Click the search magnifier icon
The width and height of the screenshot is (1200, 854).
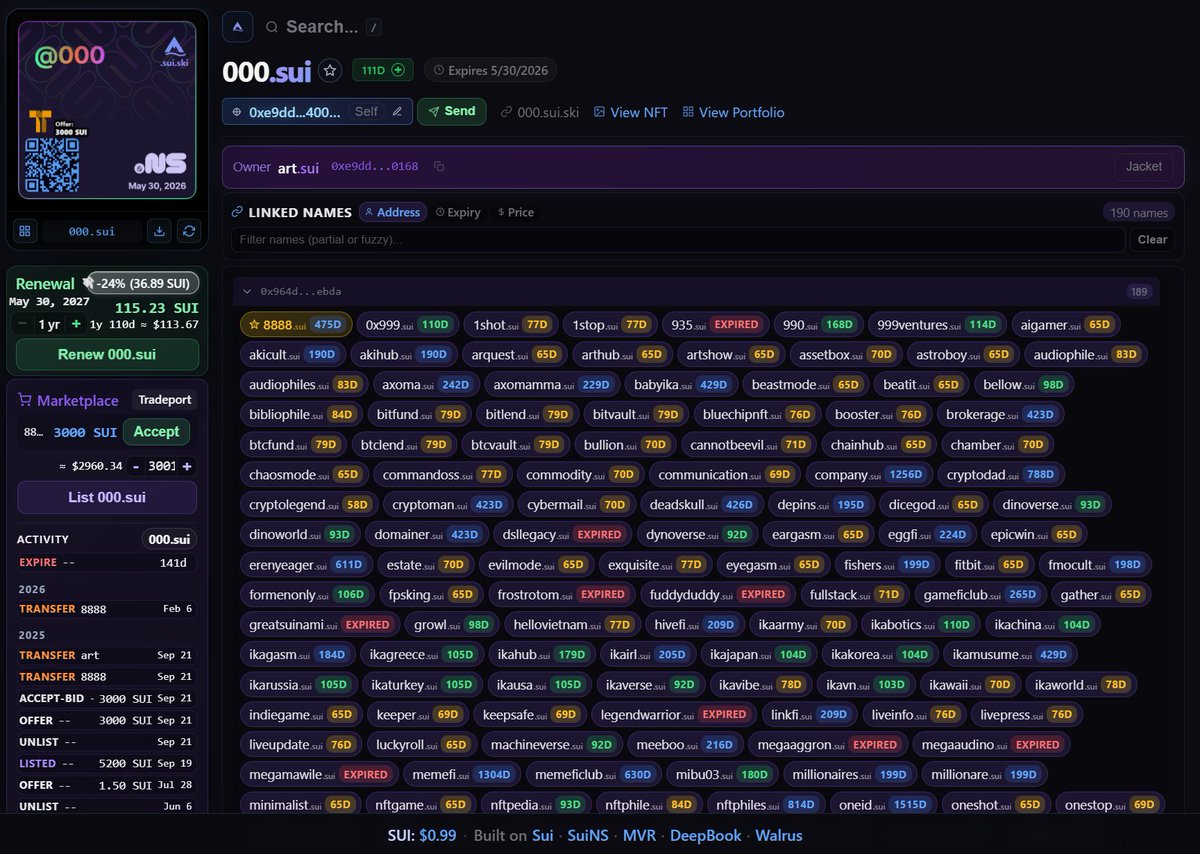[272, 27]
